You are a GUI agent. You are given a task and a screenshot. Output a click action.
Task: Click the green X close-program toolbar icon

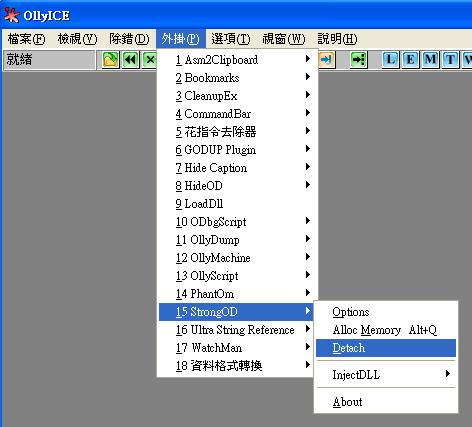coord(149,60)
